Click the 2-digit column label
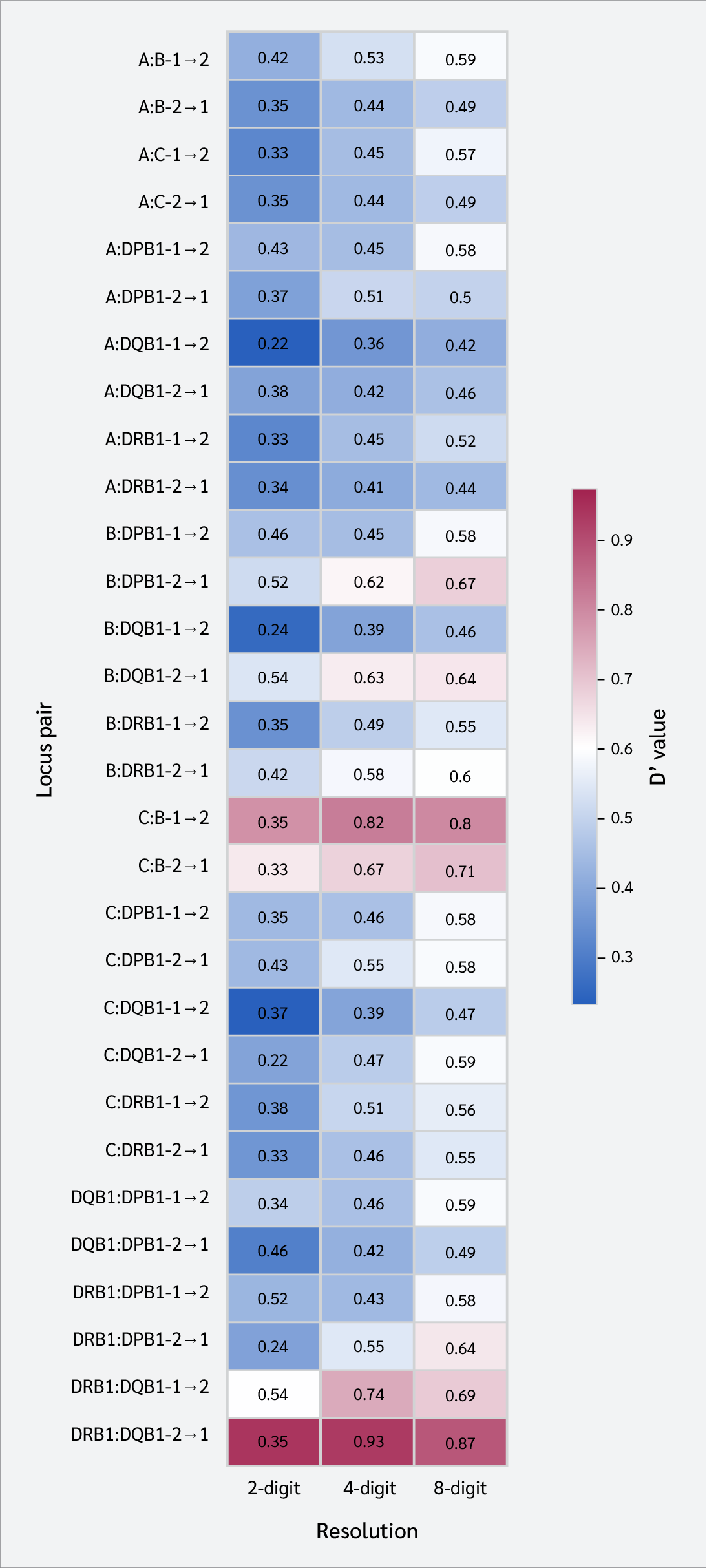 pyautogui.click(x=273, y=1488)
